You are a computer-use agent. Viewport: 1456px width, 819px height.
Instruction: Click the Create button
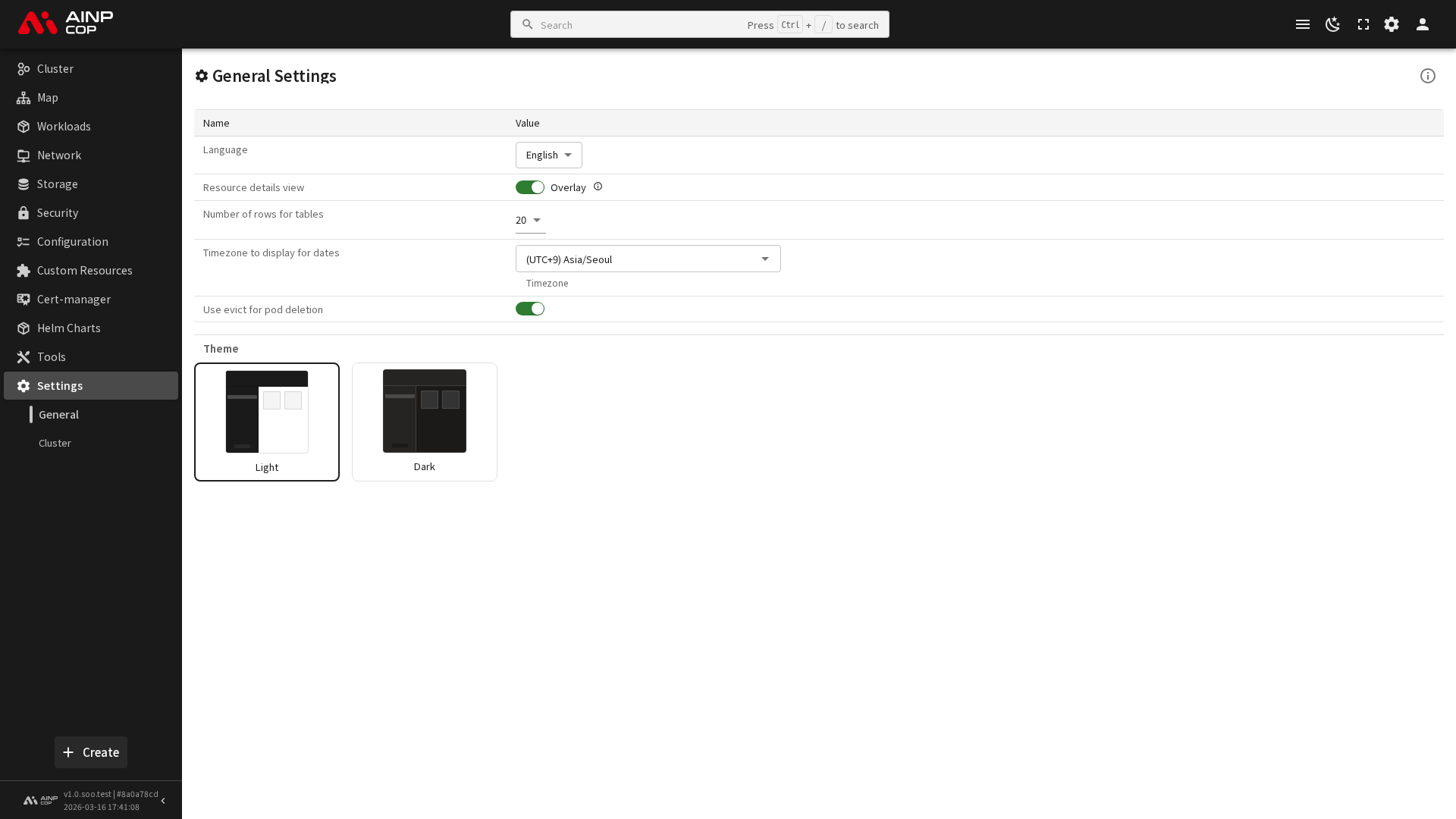[91, 752]
